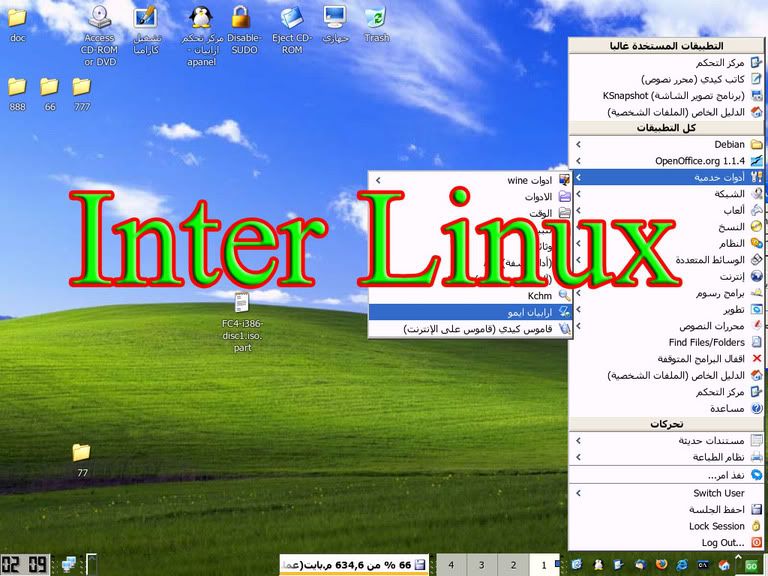Screen dimensions: 768x576
Task: Open KSnapshot from frequently used apps
Action: click(x=666, y=96)
